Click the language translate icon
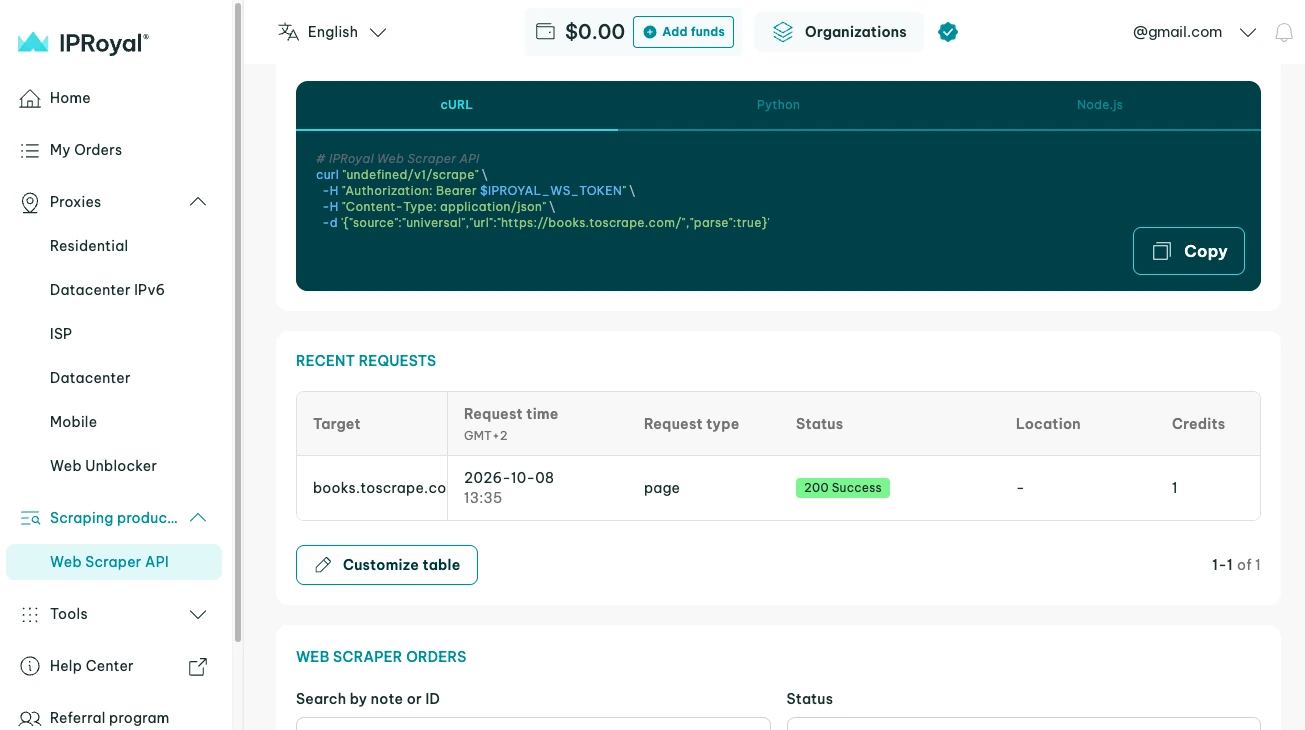The height and width of the screenshot is (730, 1305). pyautogui.click(x=289, y=32)
